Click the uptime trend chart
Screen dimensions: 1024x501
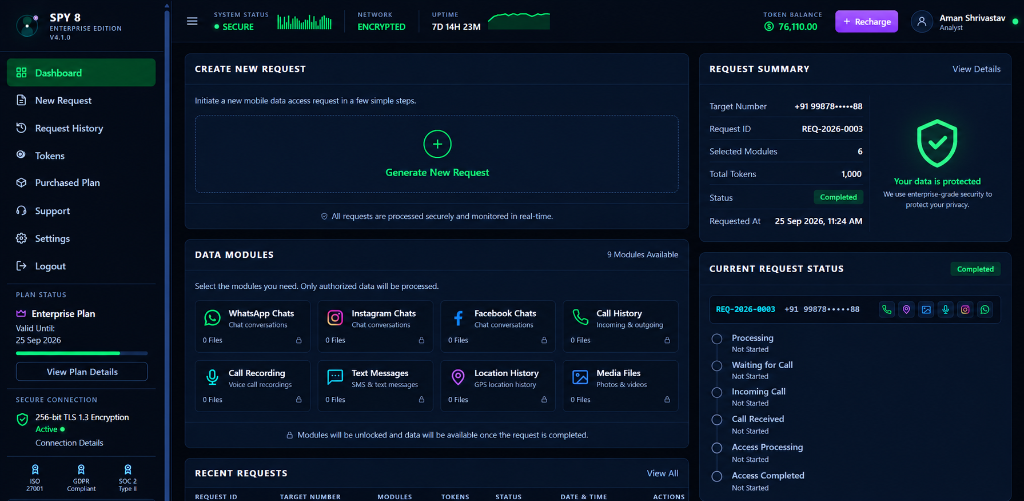[519, 21]
